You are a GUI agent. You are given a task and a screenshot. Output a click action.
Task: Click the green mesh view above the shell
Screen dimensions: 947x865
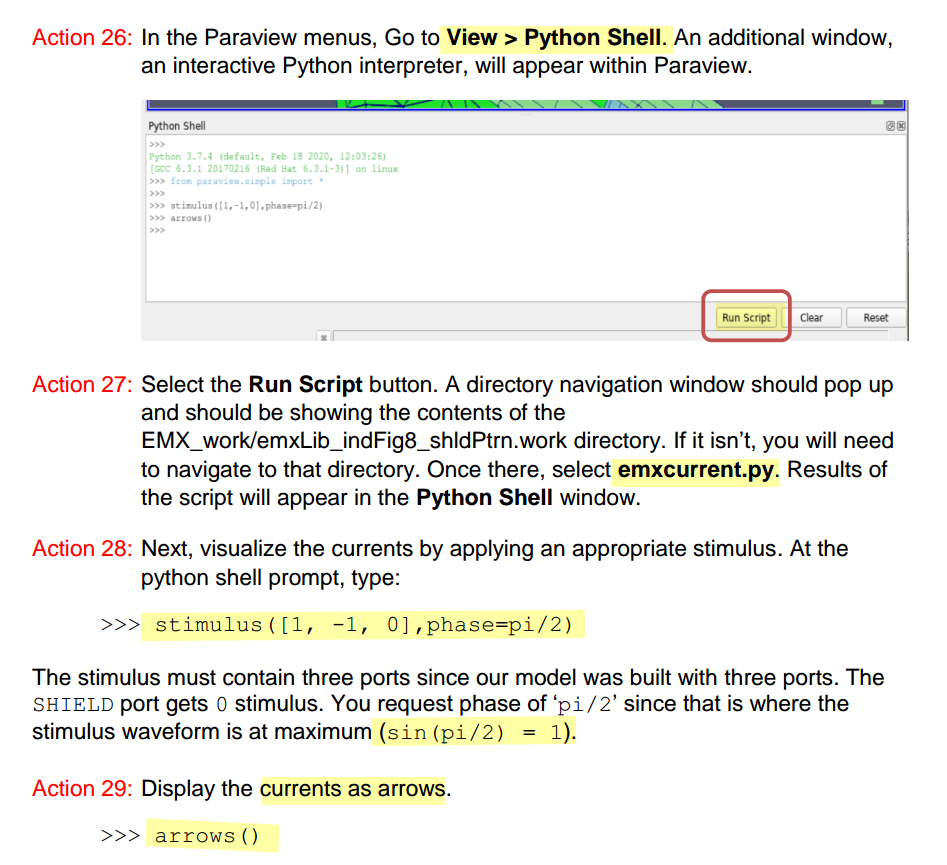tap(500, 104)
